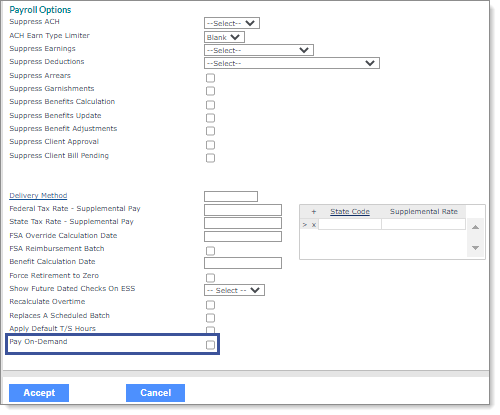The height and width of the screenshot is (415, 500).
Task: Focus Federal Tax Rate Supplemental Pay field
Action: coord(243,210)
